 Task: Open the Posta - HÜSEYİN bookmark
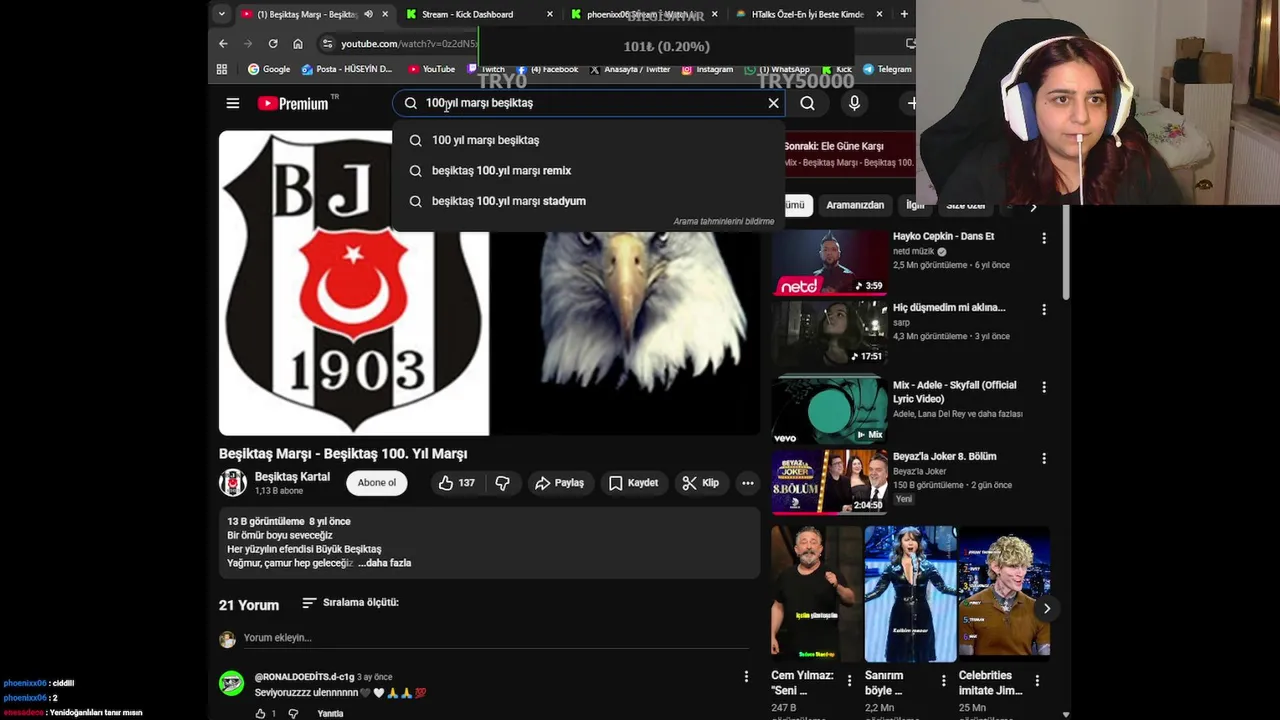[347, 69]
